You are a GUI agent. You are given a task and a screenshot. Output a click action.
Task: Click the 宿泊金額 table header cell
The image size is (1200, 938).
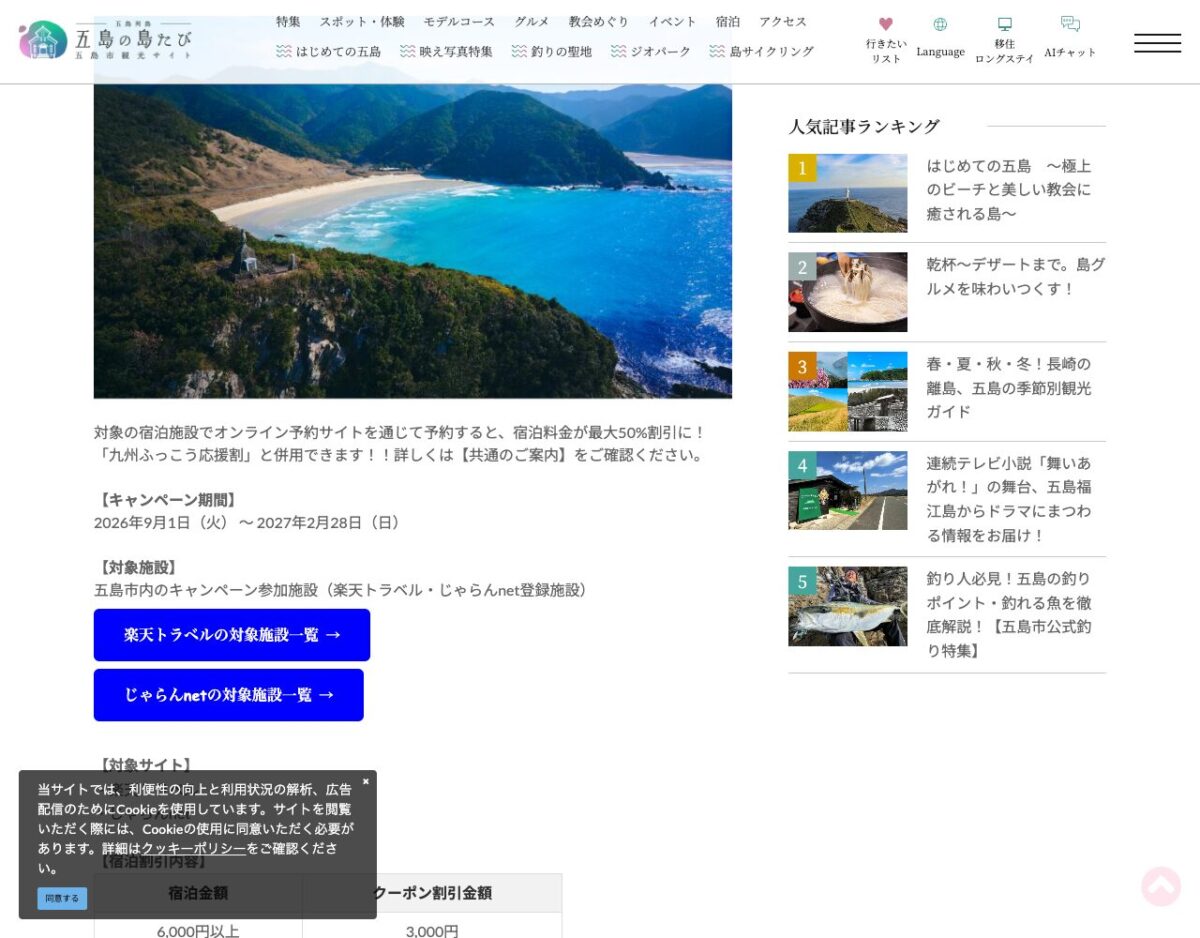[198, 893]
